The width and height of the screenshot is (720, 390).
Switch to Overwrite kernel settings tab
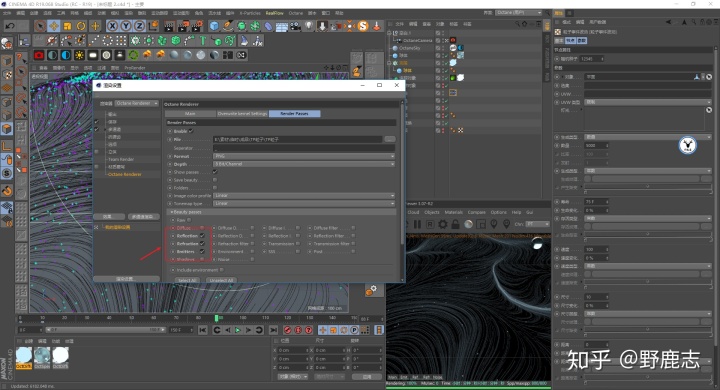(x=242, y=113)
